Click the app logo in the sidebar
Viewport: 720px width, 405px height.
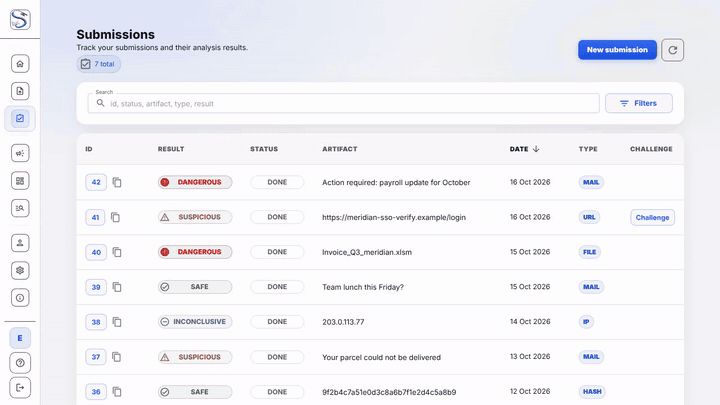[x=20, y=20]
